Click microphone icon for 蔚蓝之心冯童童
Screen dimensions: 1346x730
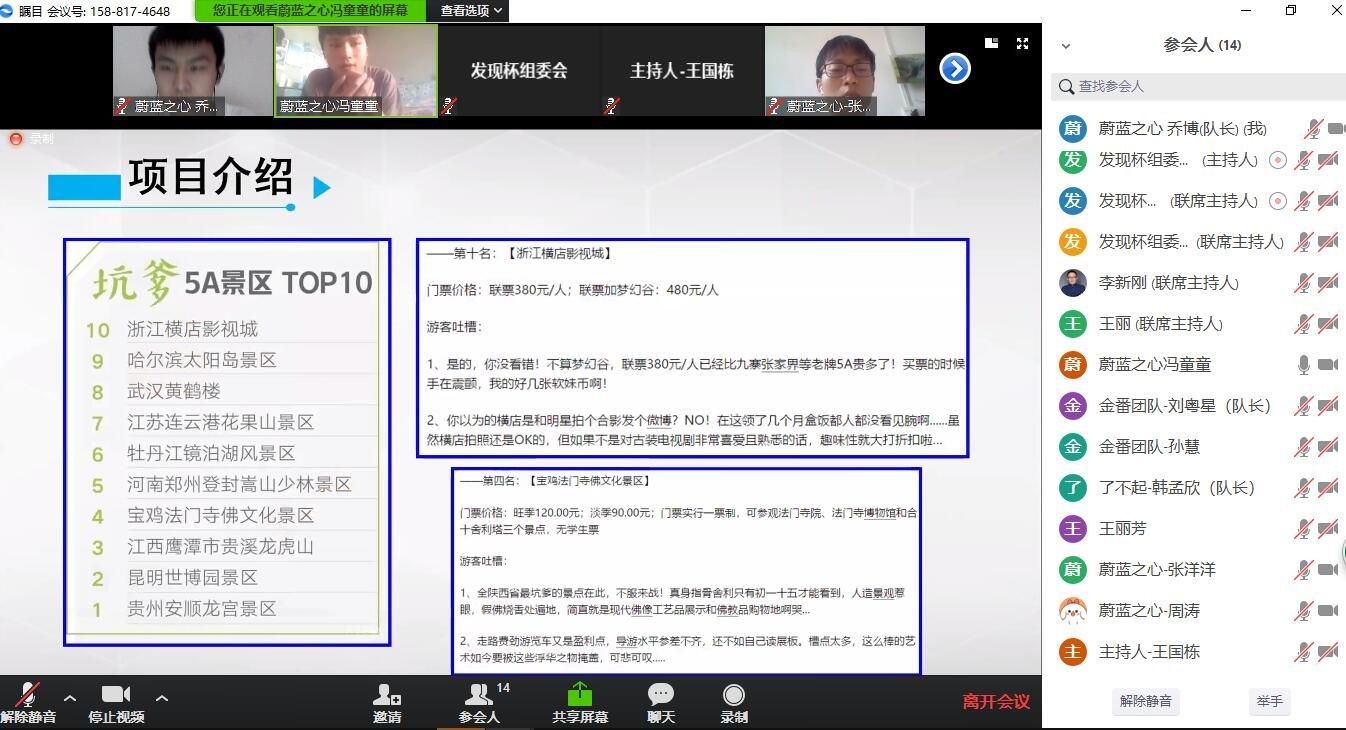click(1303, 365)
